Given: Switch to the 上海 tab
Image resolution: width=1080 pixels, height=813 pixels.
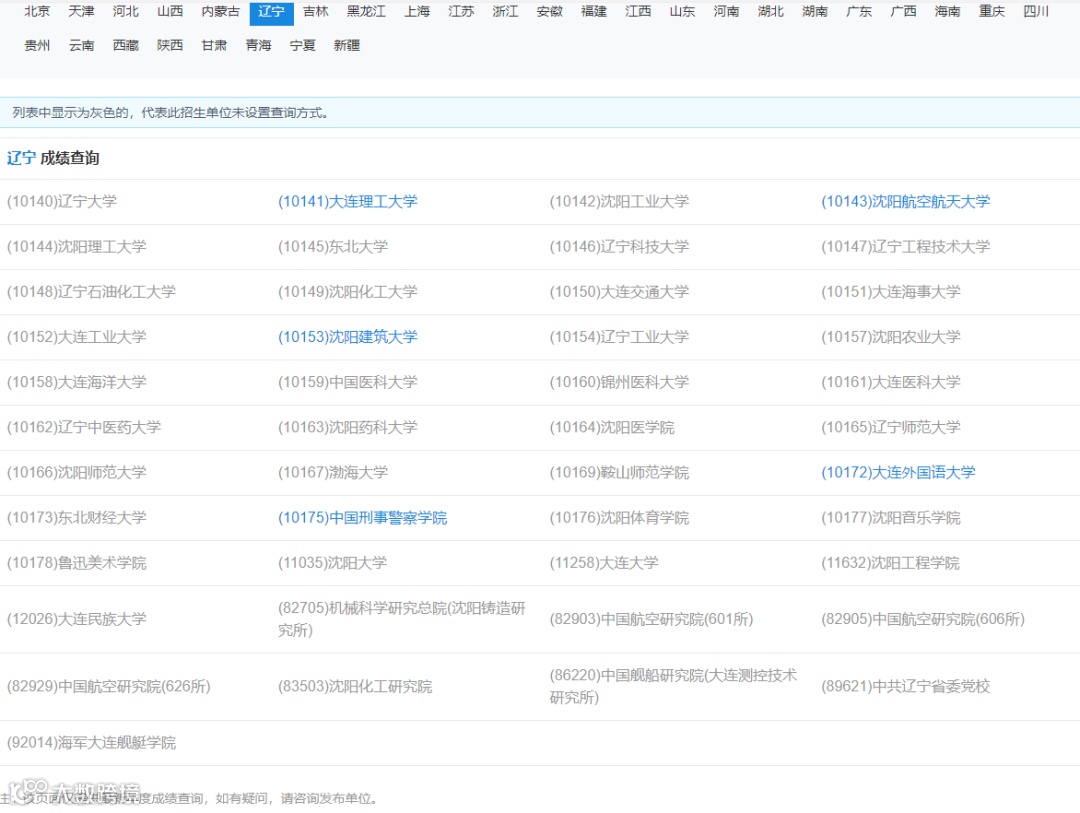Looking at the screenshot, I should tap(417, 12).
